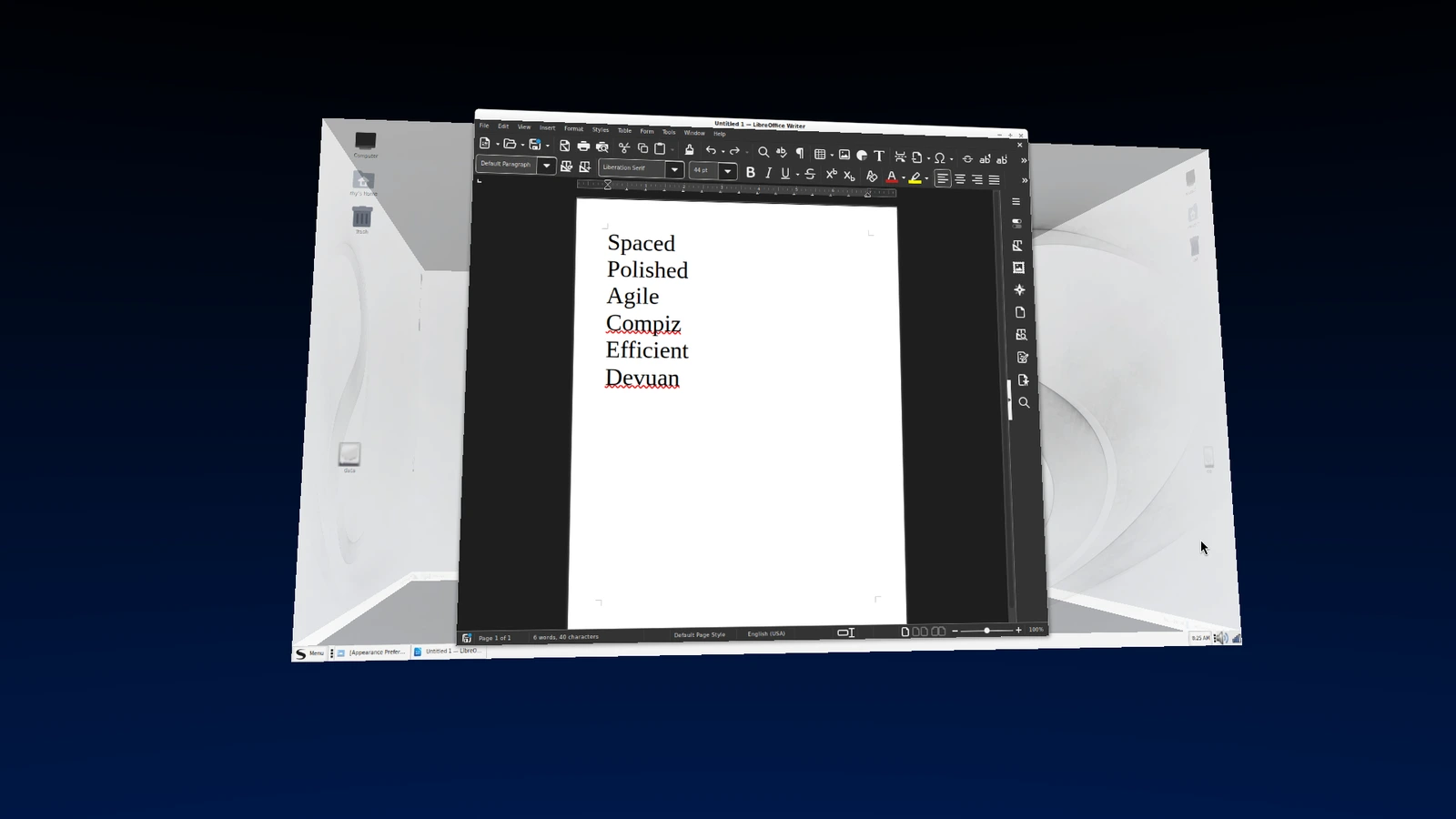Toggle Italic formatting
1456x819 pixels.
768,173
